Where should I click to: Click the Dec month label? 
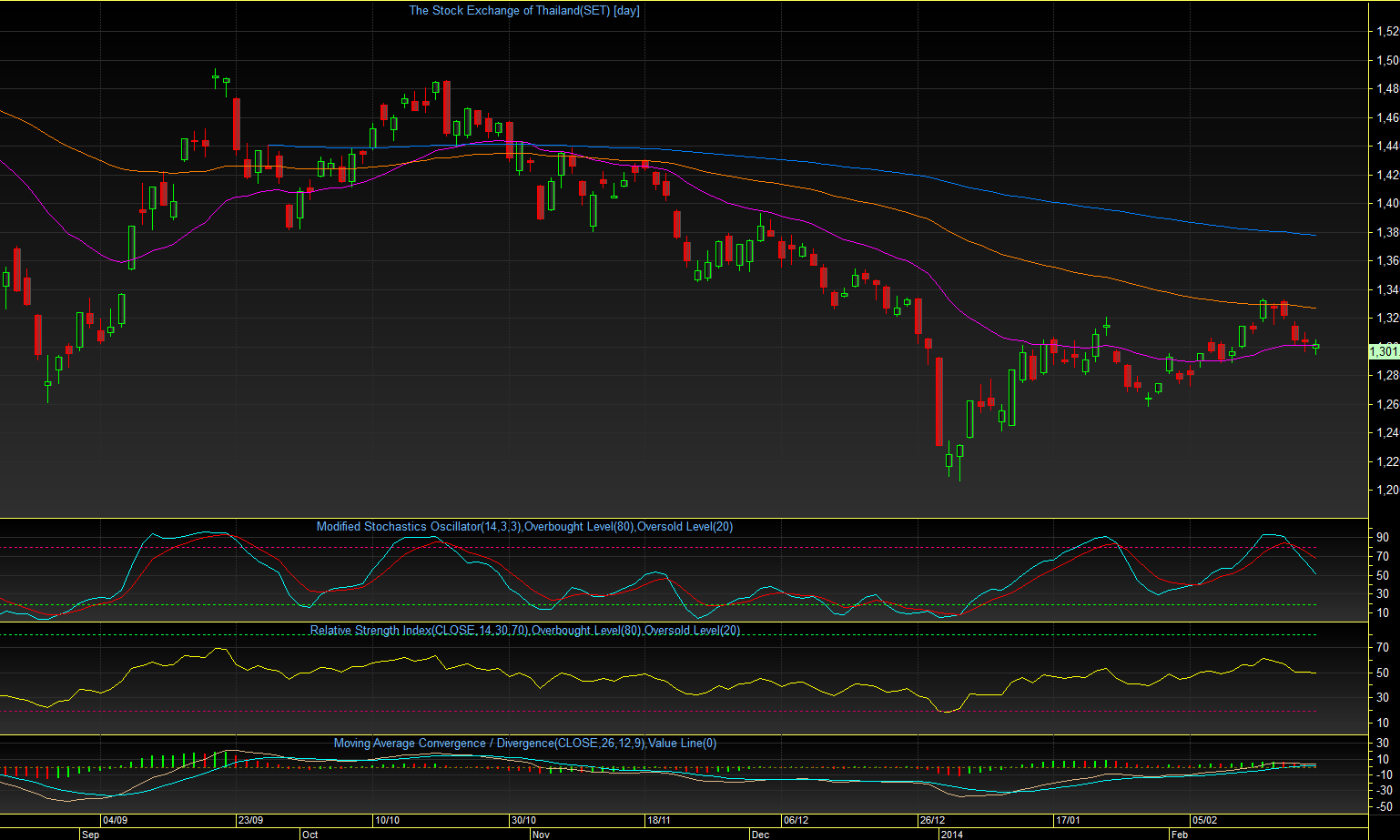[x=760, y=834]
